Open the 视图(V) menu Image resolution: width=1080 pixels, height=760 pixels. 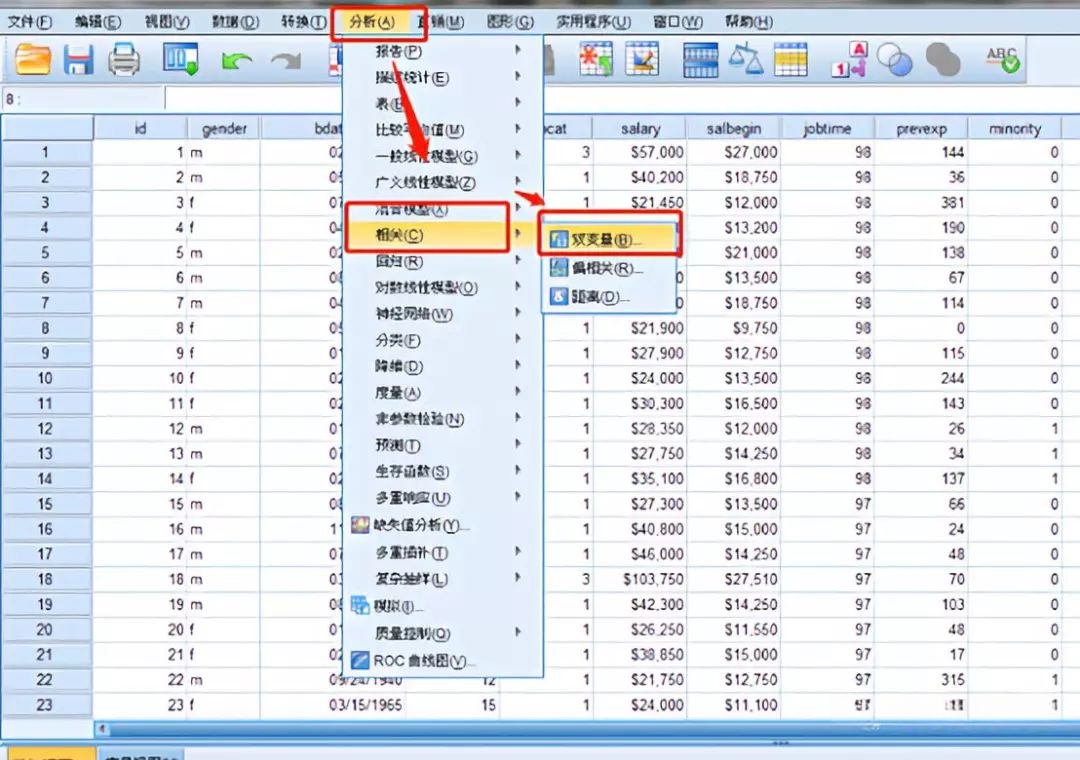(x=167, y=22)
